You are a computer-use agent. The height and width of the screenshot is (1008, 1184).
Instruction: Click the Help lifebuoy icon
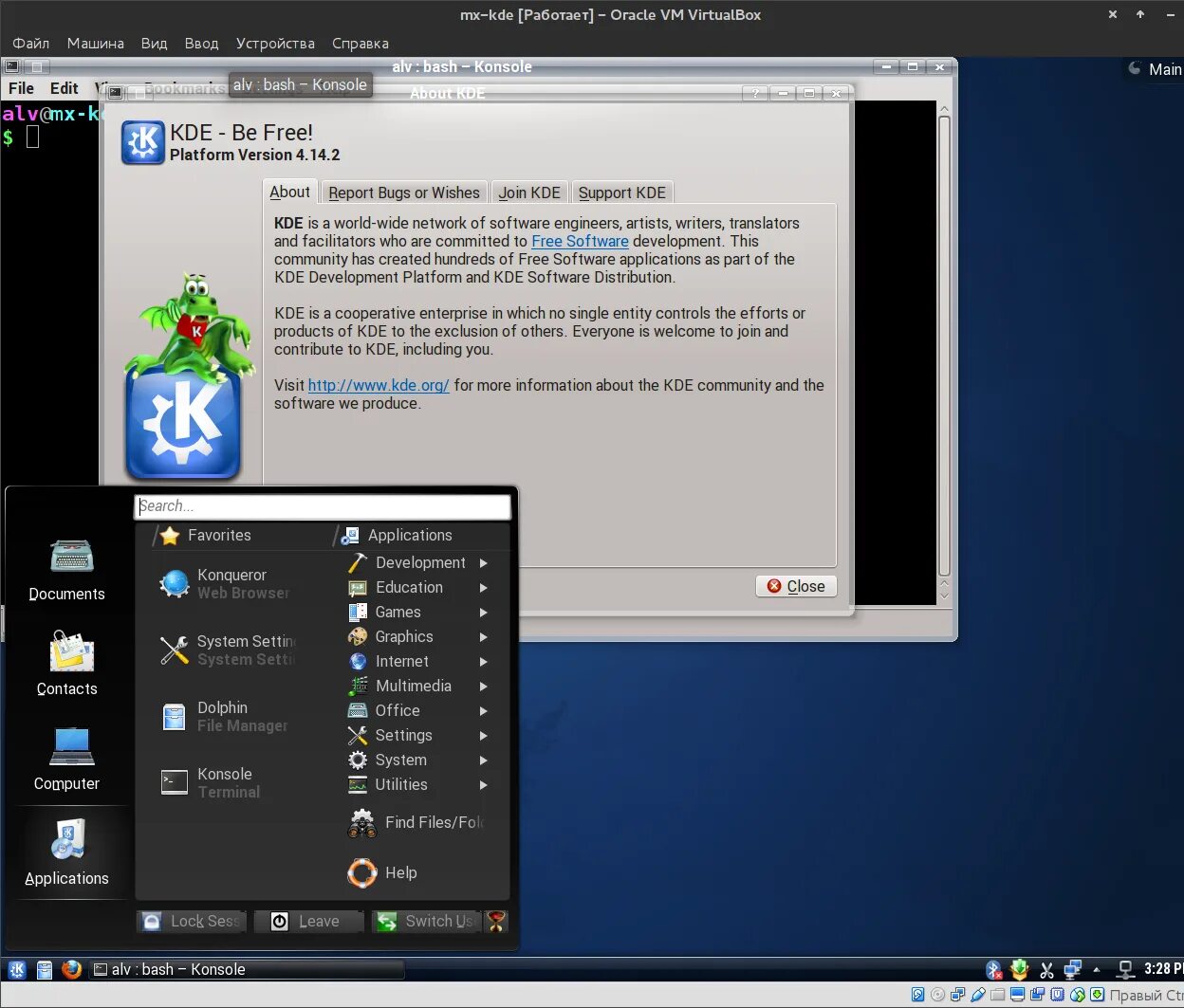click(361, 872)
